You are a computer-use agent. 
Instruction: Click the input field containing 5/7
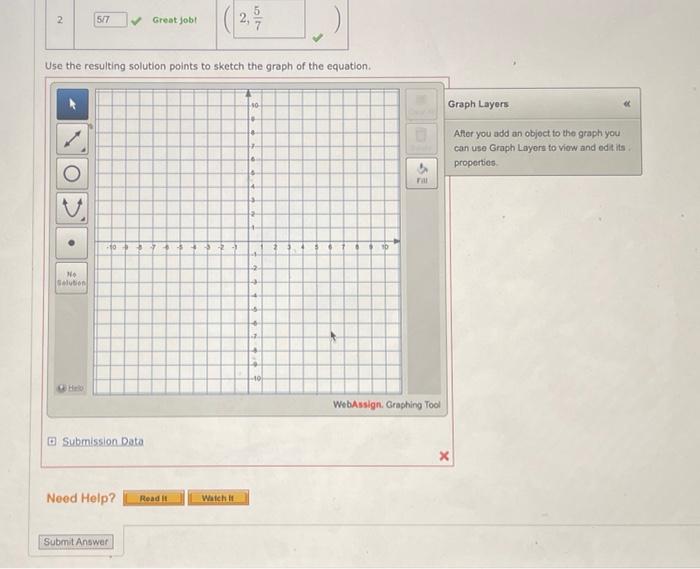pos(110,20)
